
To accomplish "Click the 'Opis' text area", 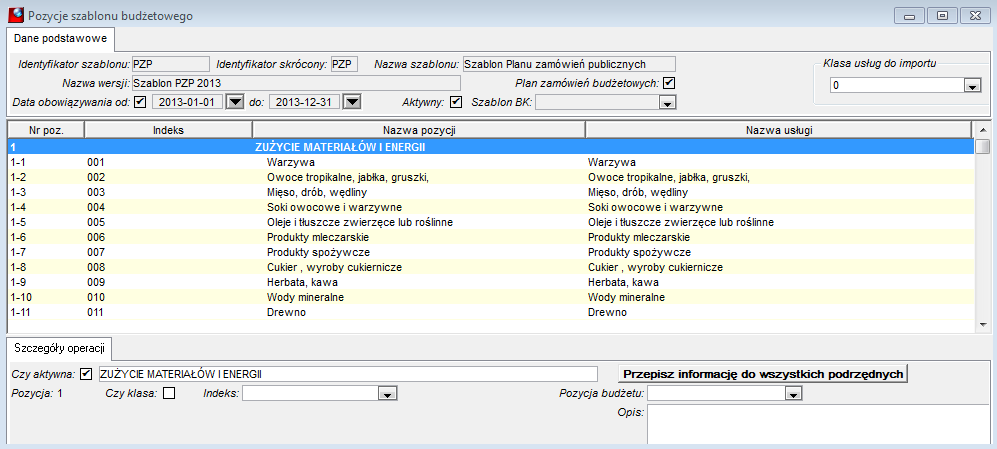I will click(x=818, y=425).
